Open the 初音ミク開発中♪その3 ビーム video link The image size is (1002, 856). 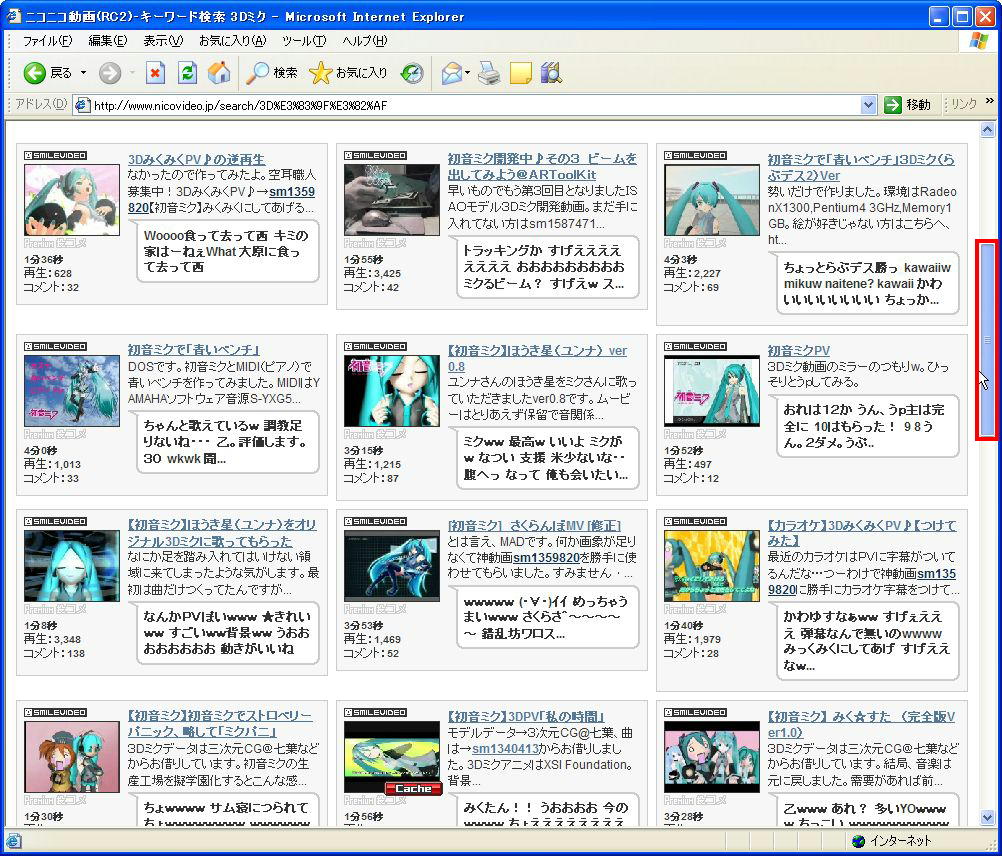[542, 167]
